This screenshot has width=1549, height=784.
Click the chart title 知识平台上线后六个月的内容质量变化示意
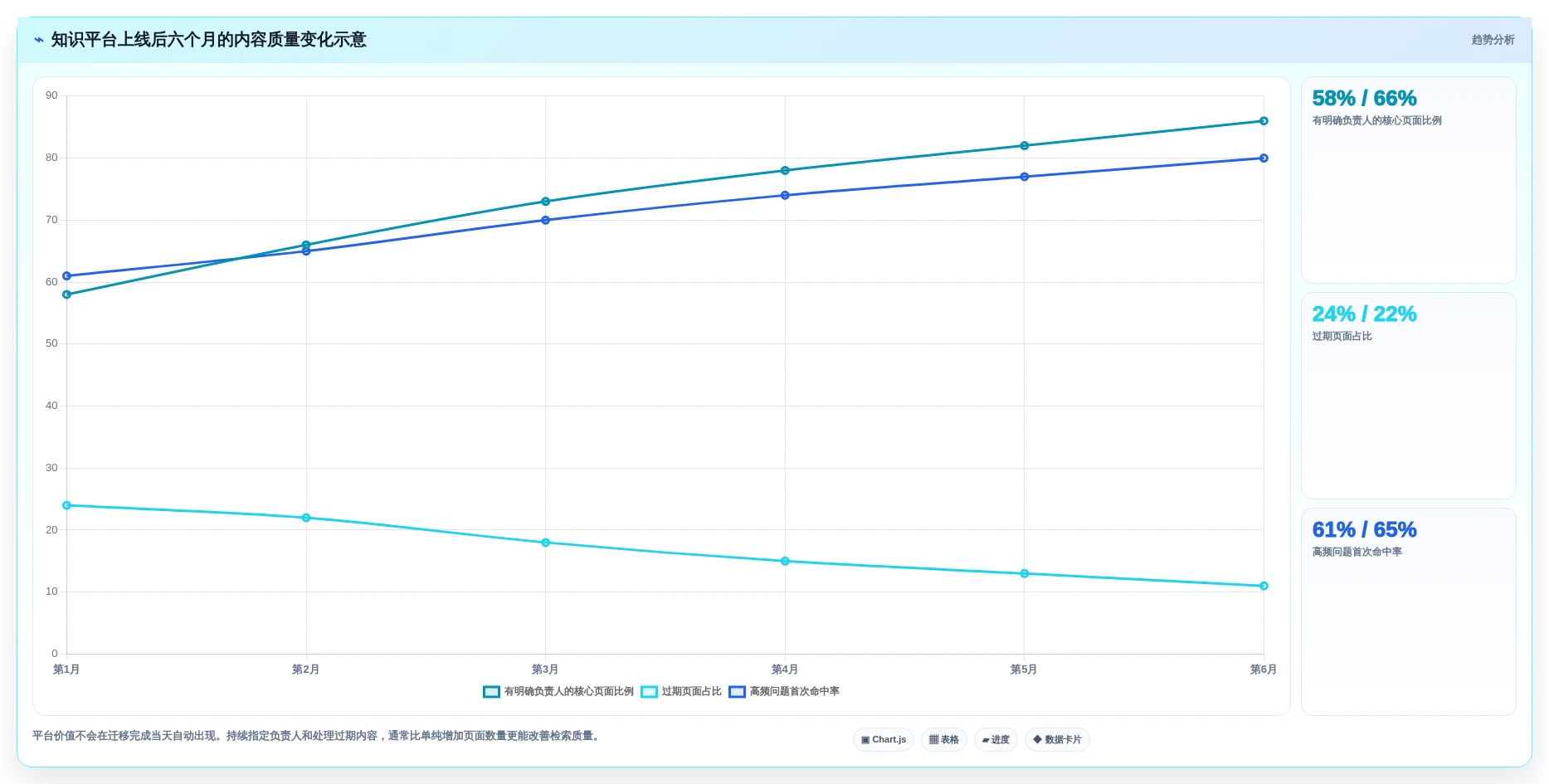pos(208,40)
